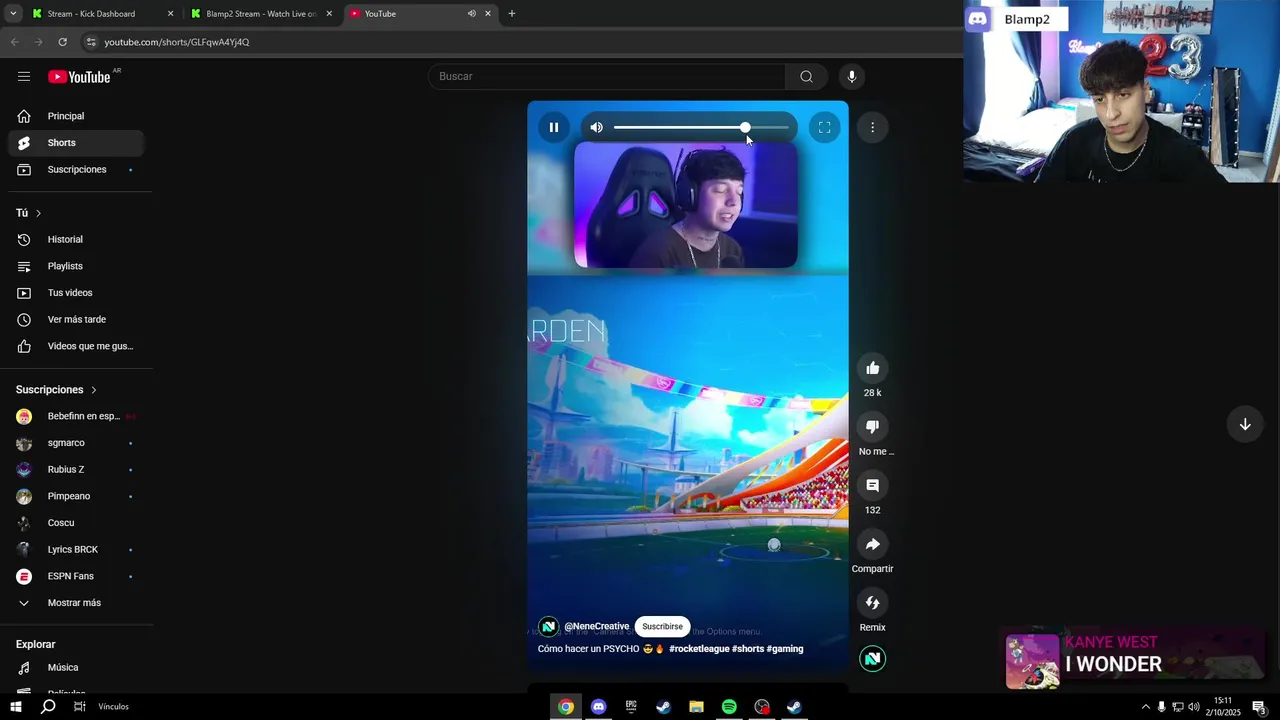Open the sgmarco subscription channel
Screen dimensions: 1280x720
tap(76, 443)
